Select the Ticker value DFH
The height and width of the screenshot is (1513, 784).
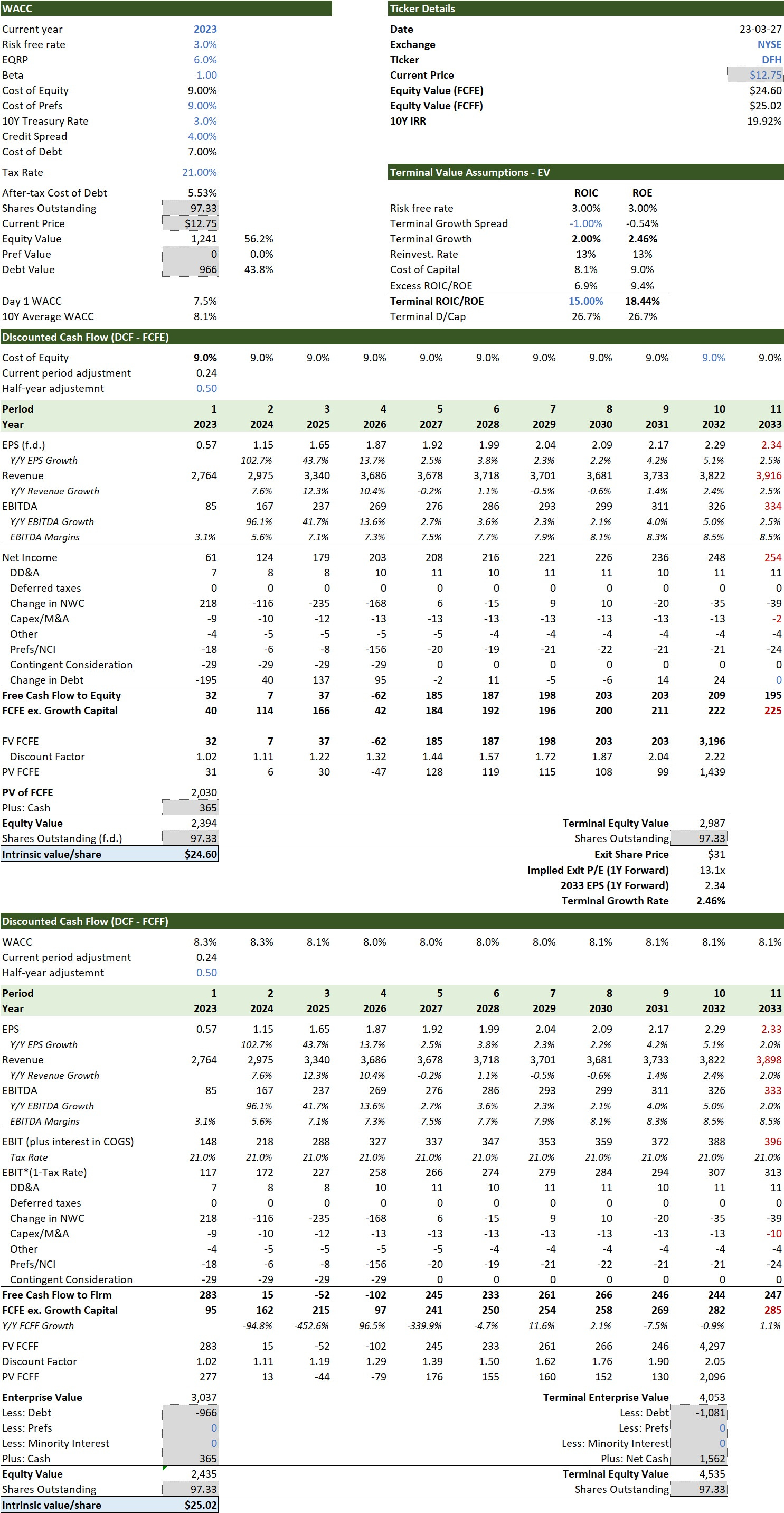[x=772, y=59]
